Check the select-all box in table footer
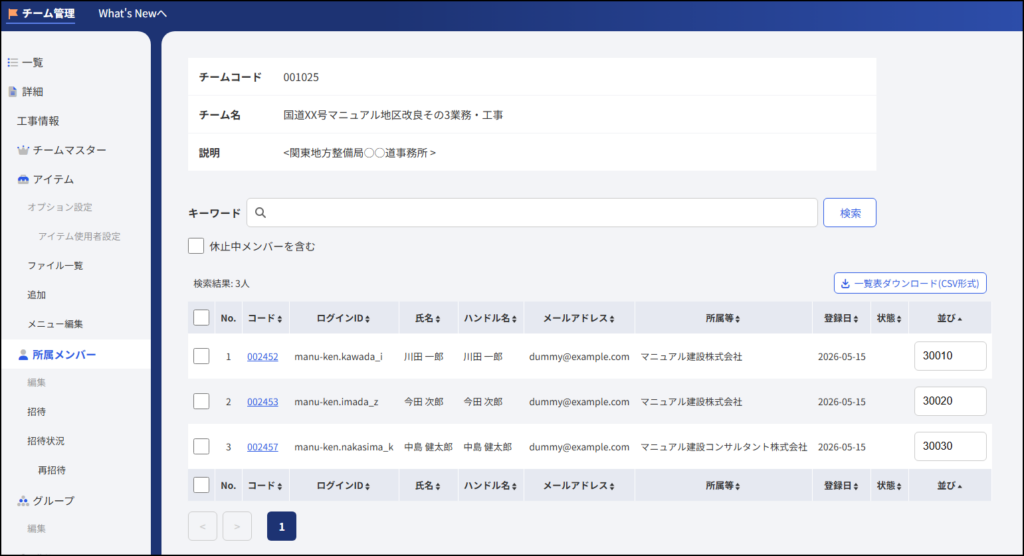Image resolution: width=1024 pixels, height=556 pixels. click(x=201, y=485)
